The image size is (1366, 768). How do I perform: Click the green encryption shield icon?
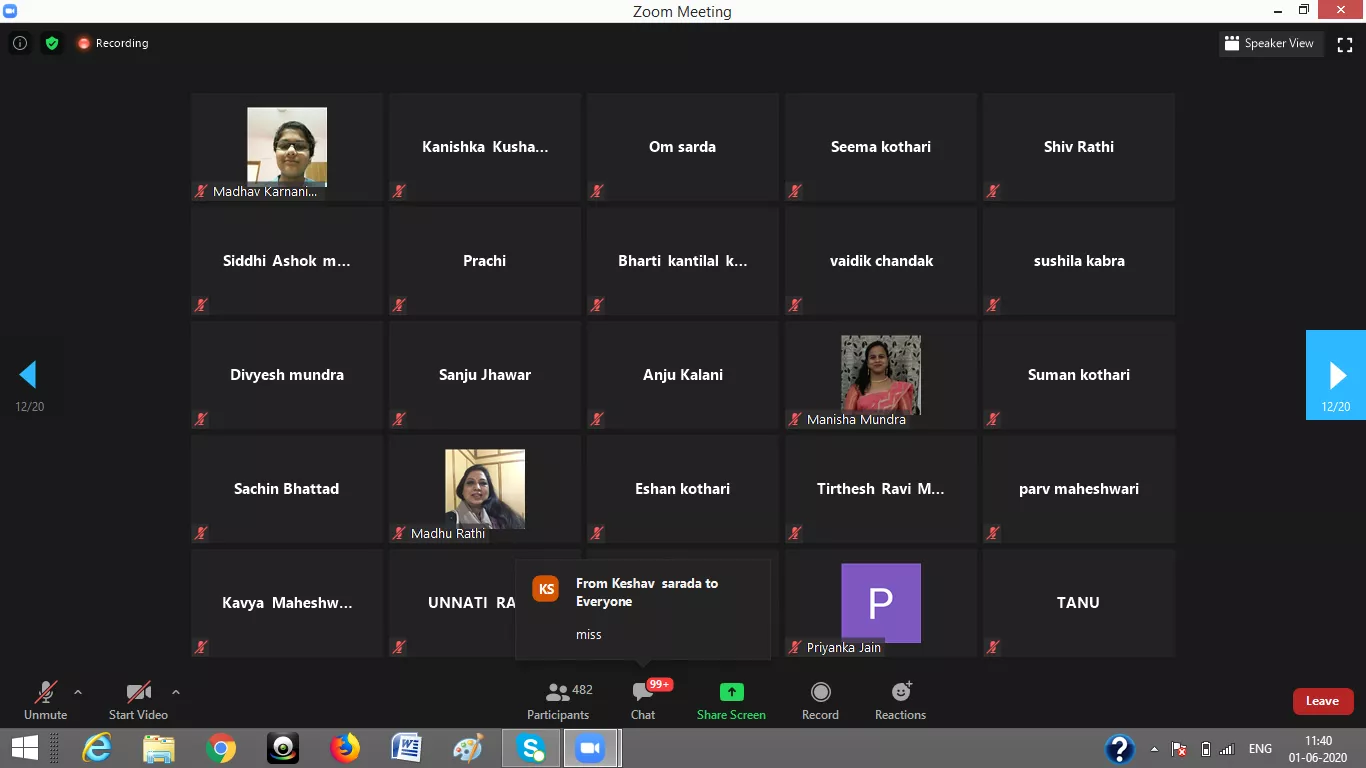52,43
